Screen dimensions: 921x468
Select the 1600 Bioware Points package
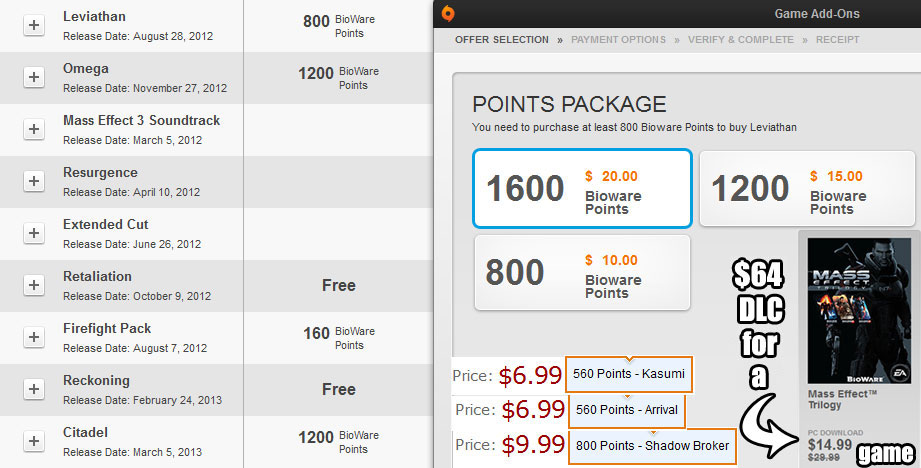coord(582,188)
